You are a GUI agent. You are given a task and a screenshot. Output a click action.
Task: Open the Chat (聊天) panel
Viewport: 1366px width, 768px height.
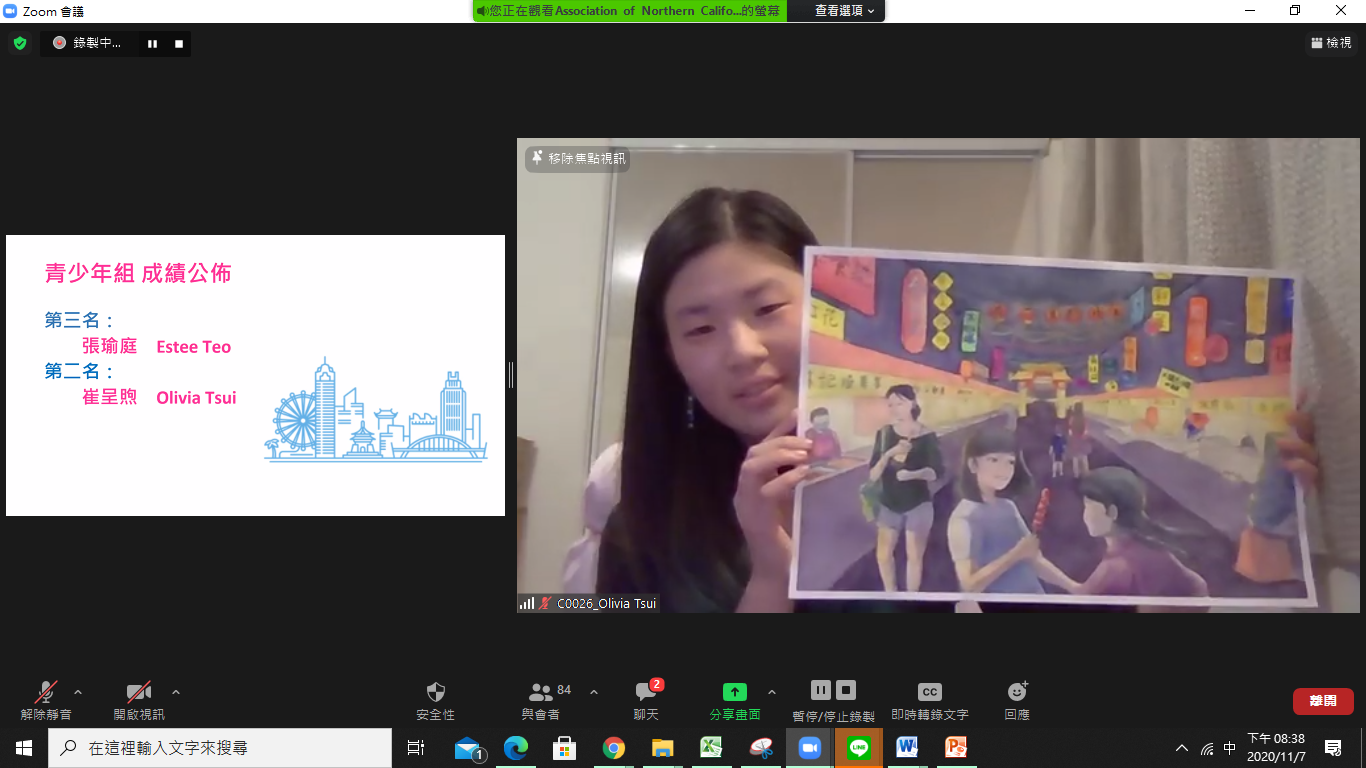646,692
